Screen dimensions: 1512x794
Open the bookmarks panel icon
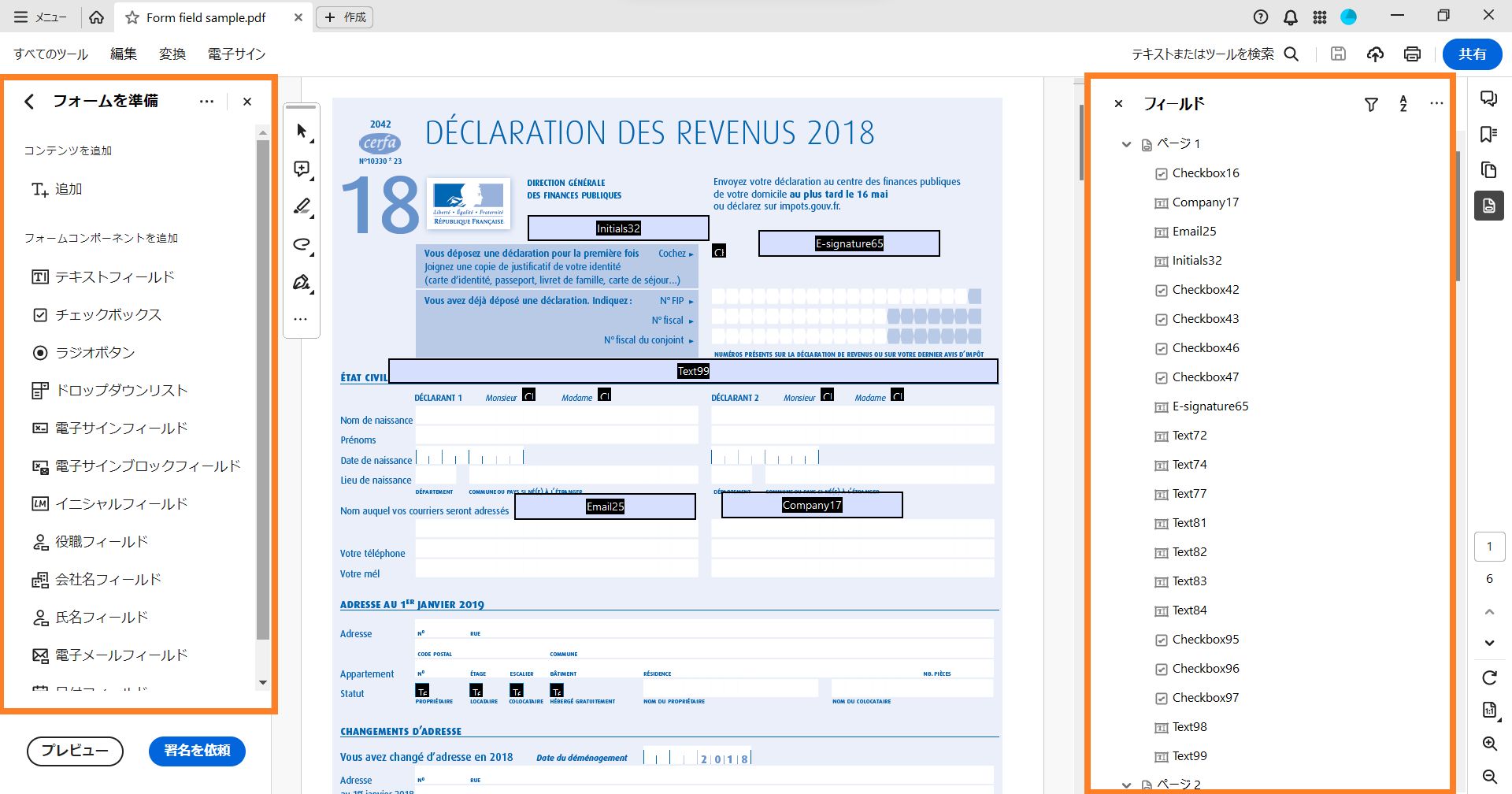point(1488,134)
